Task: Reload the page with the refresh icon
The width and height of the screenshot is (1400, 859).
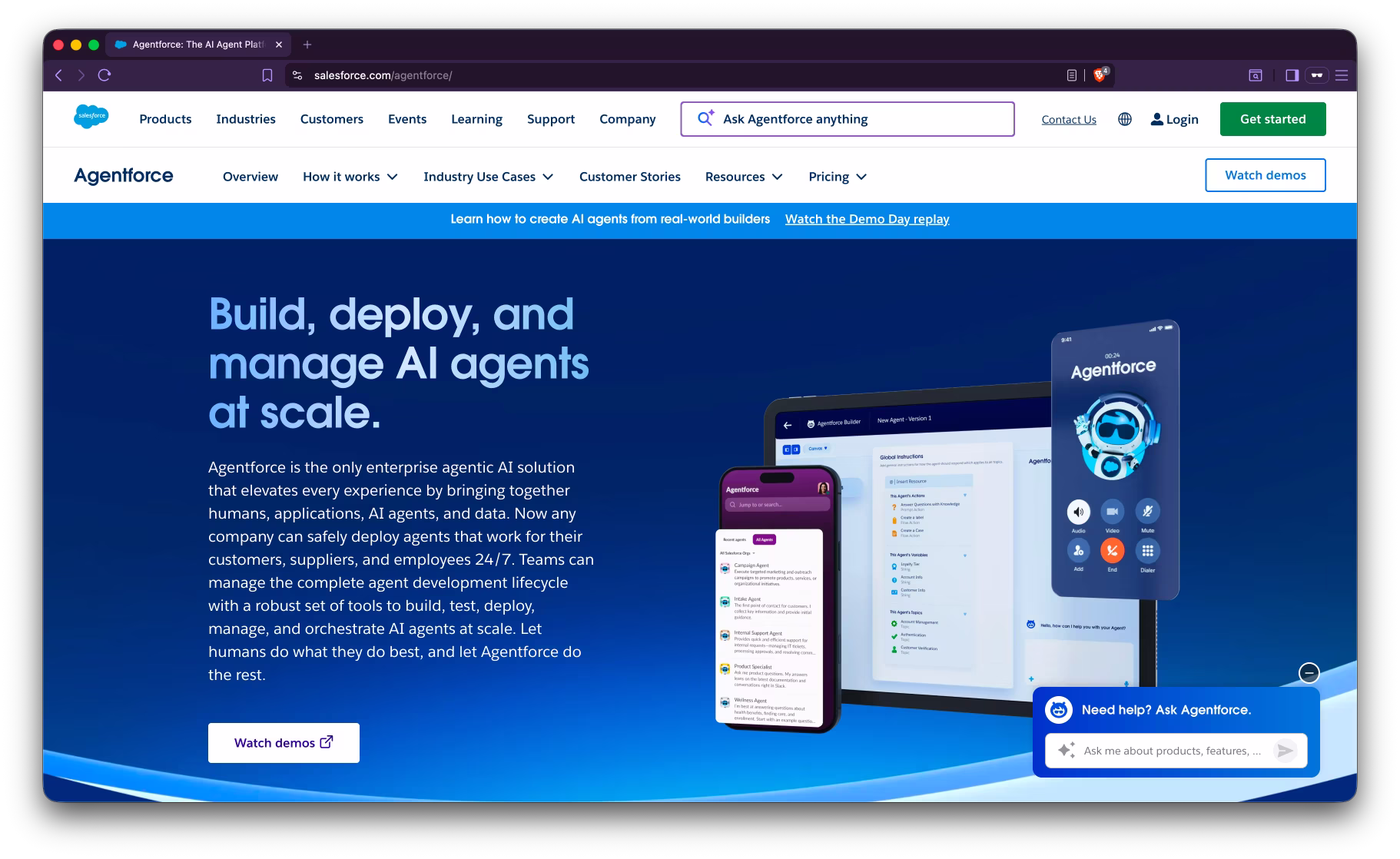Action: (x=105, y=75)
